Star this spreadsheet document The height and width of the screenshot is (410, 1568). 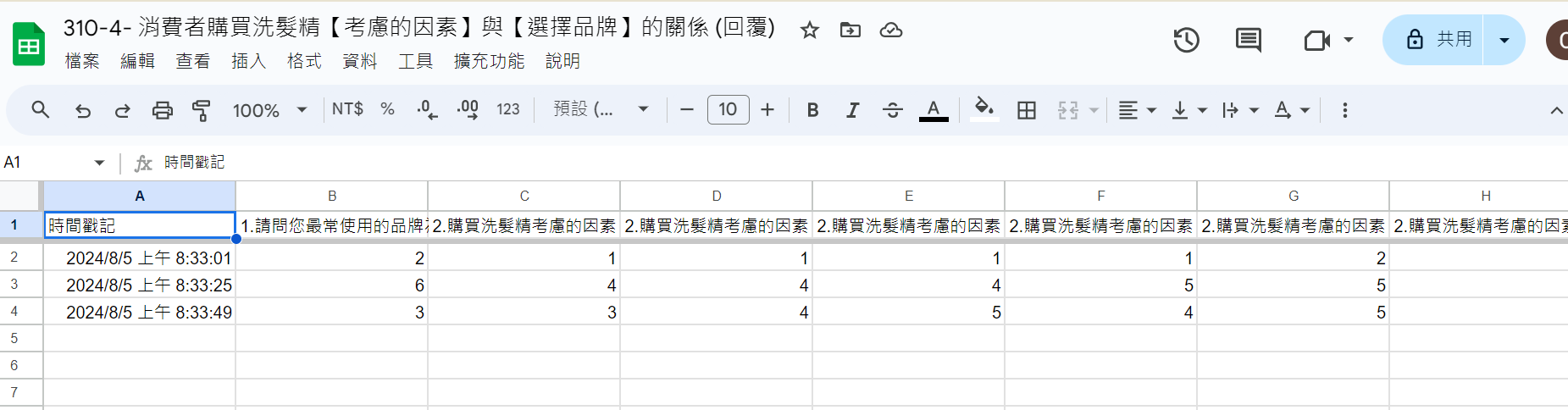point(810,30)
